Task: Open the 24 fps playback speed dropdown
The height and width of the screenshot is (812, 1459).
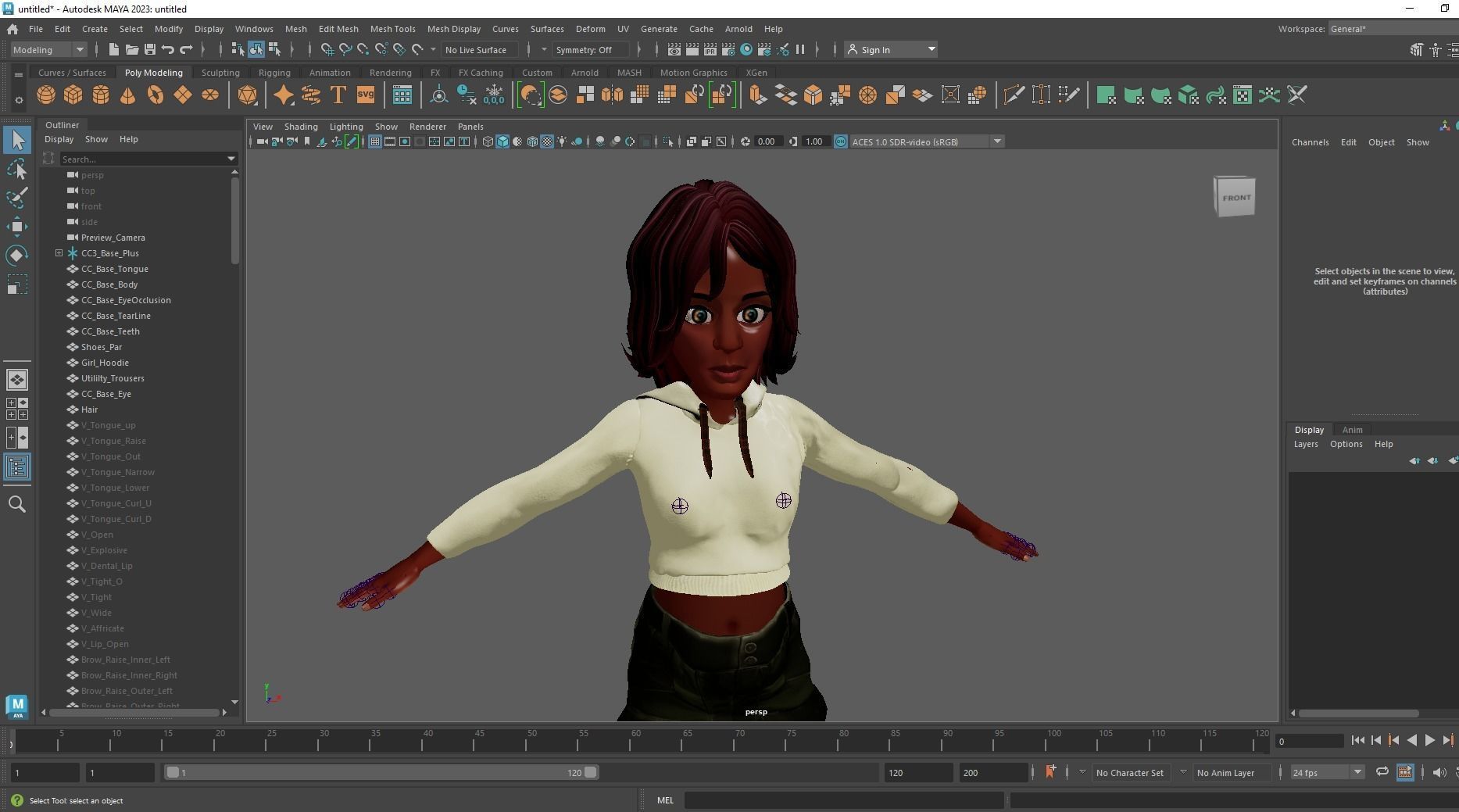Action: tap(1357, 772)
